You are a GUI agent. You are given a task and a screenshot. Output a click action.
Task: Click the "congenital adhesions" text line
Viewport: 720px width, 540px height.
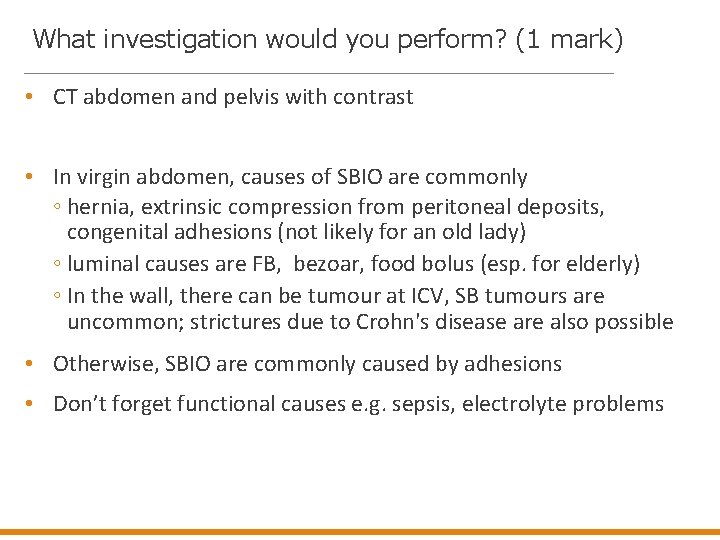click(x=295, y=232)
